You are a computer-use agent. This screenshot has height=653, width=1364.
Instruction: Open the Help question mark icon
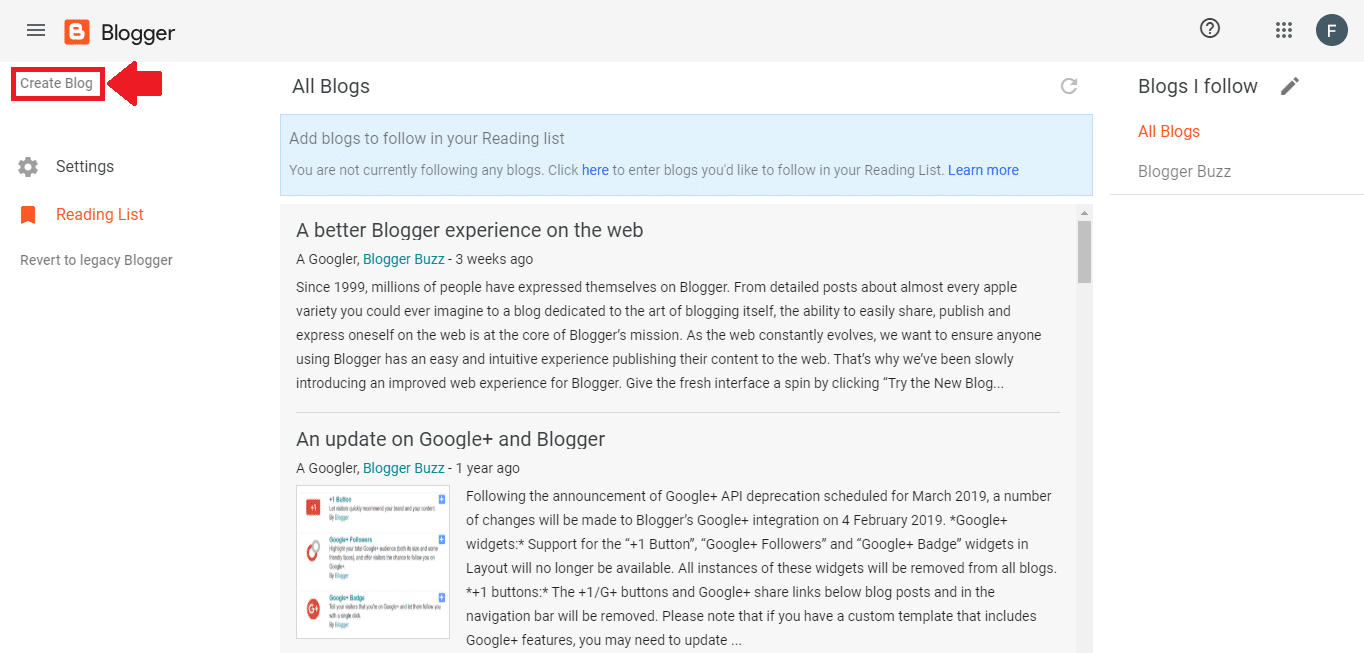point(1210,28)
